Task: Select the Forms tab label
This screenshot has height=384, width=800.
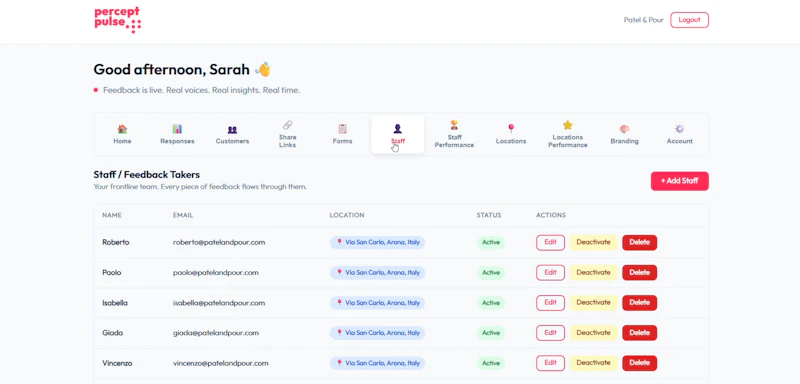Action: coord(342,141)
